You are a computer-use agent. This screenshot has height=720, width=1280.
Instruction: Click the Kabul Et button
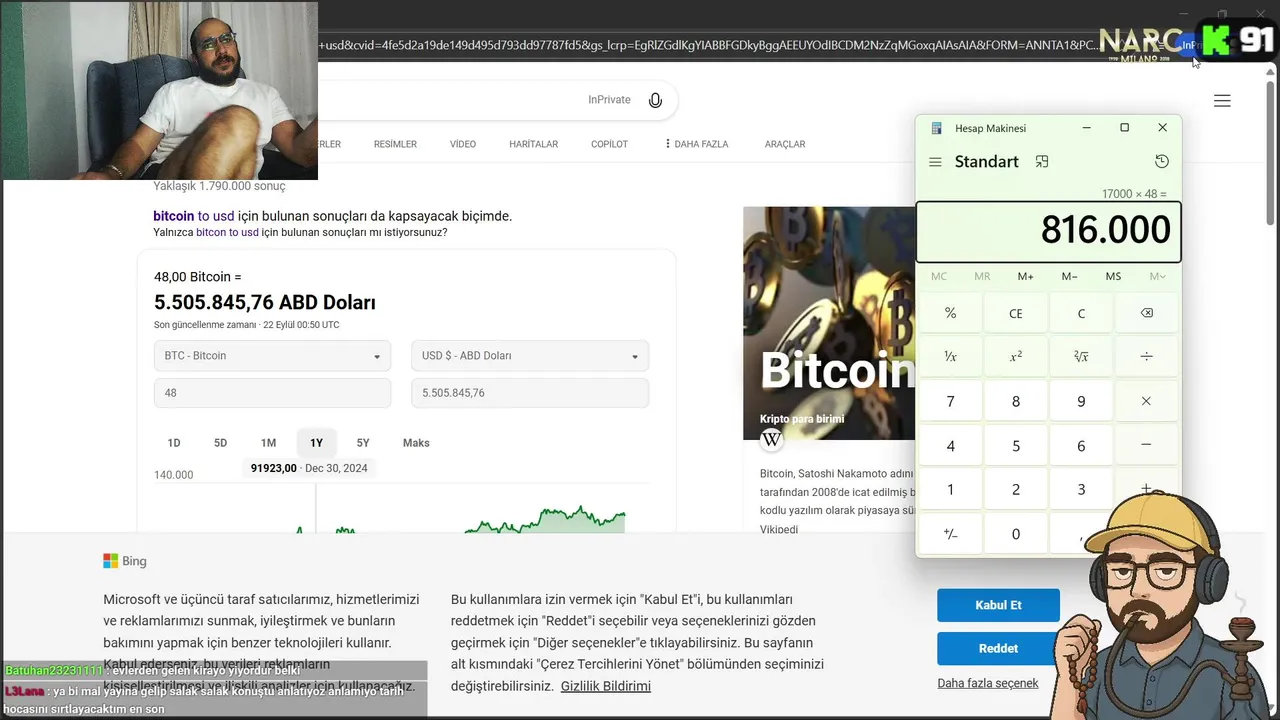998,605
